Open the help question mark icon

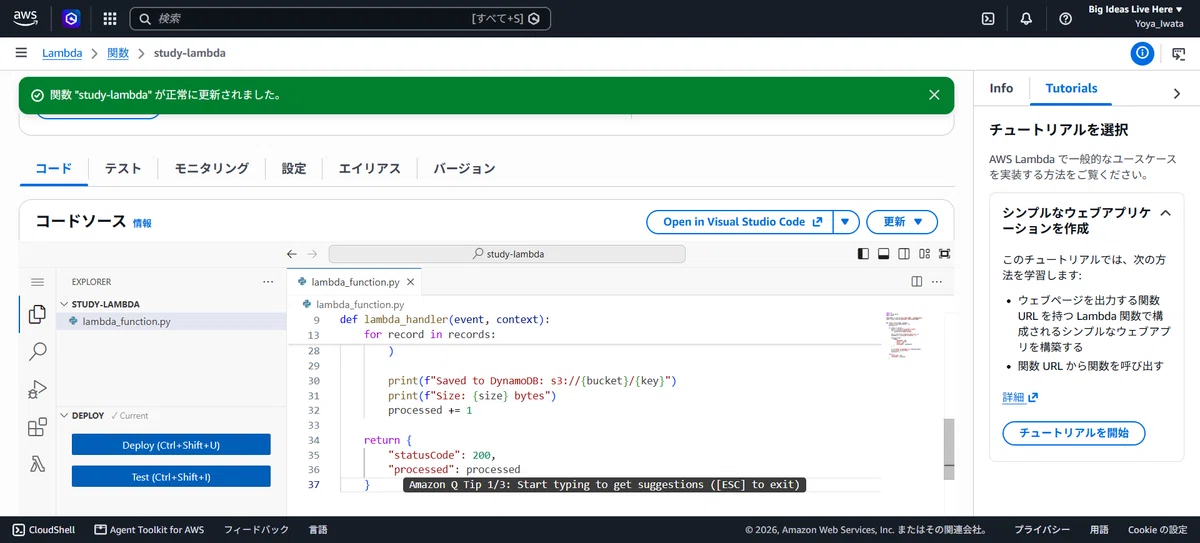click(x=1065, y=18)
